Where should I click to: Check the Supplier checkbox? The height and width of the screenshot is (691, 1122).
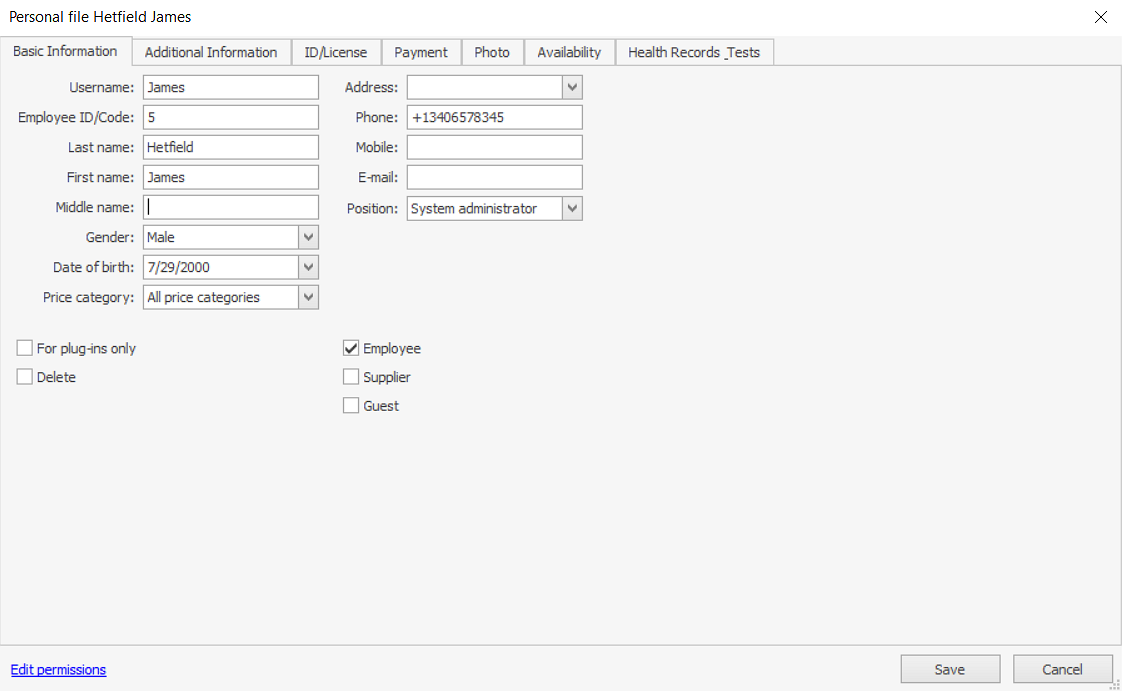(351, 377)
